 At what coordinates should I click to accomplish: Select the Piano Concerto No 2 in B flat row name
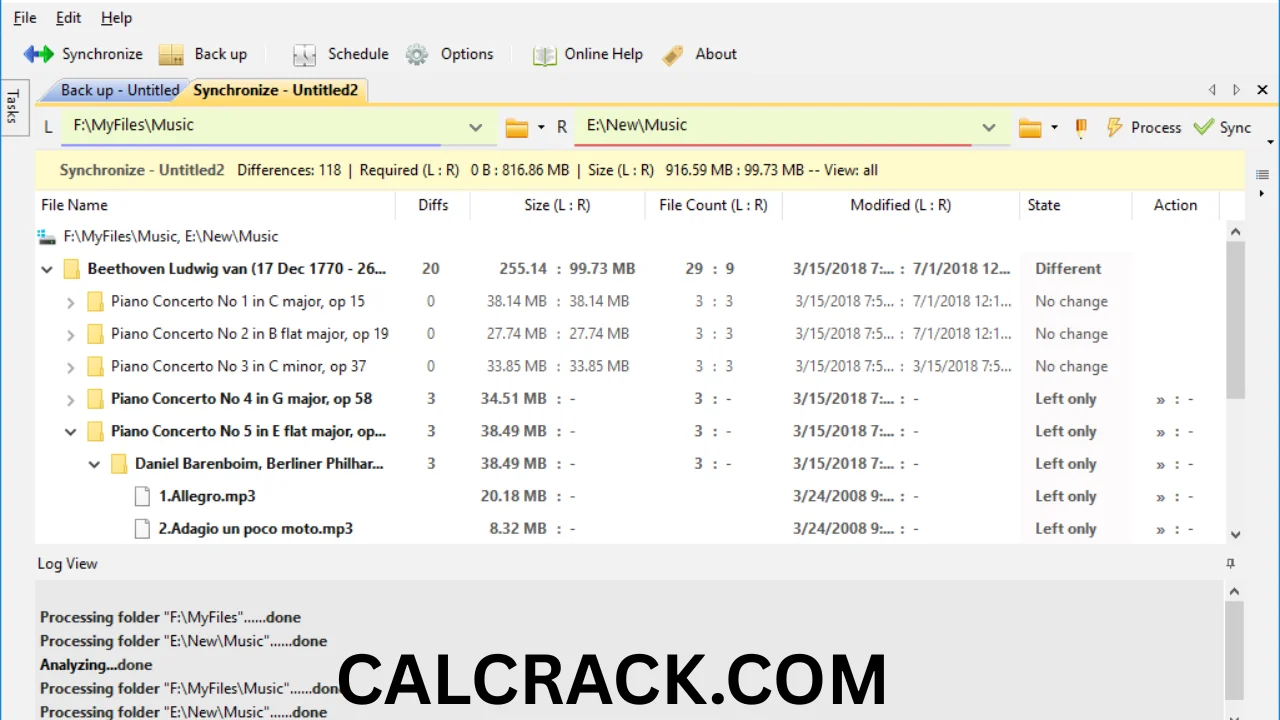(249, 334)
